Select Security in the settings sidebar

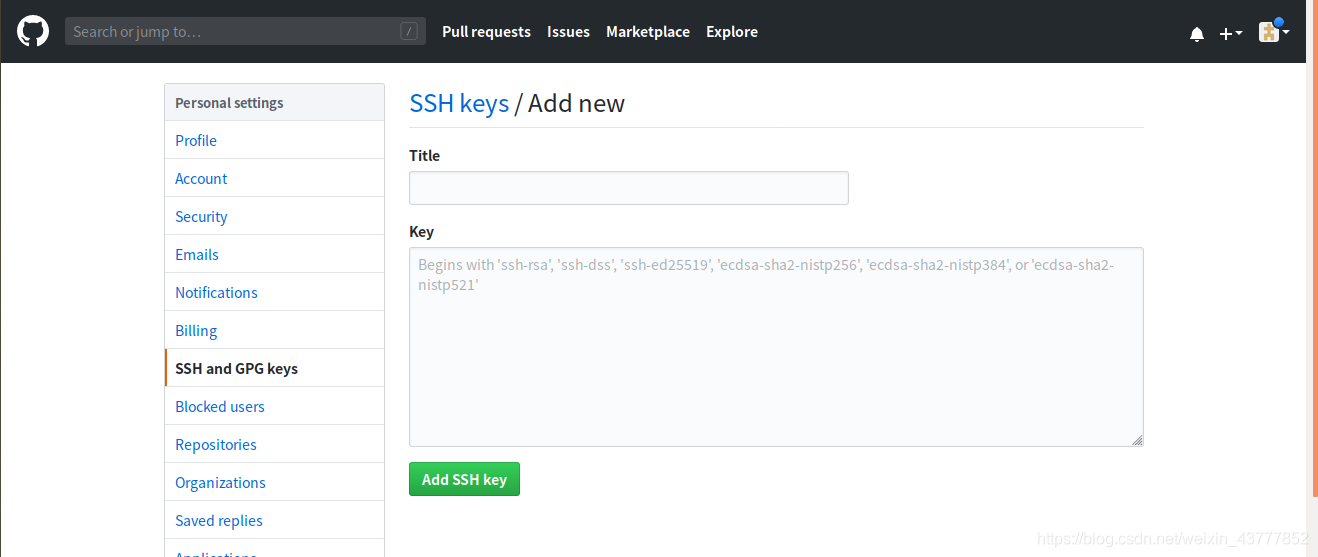274,216
